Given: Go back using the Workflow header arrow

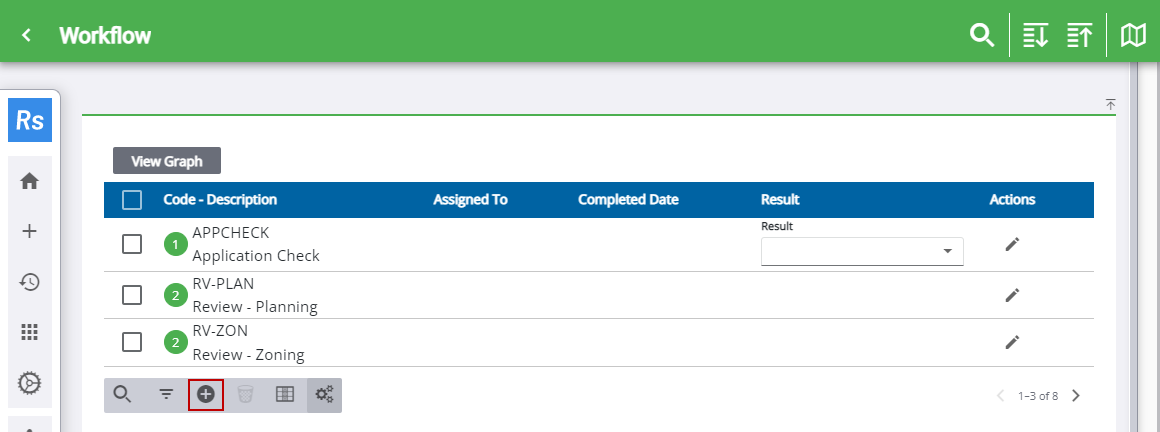Looking at the screenshot, I should pos(27,36).
